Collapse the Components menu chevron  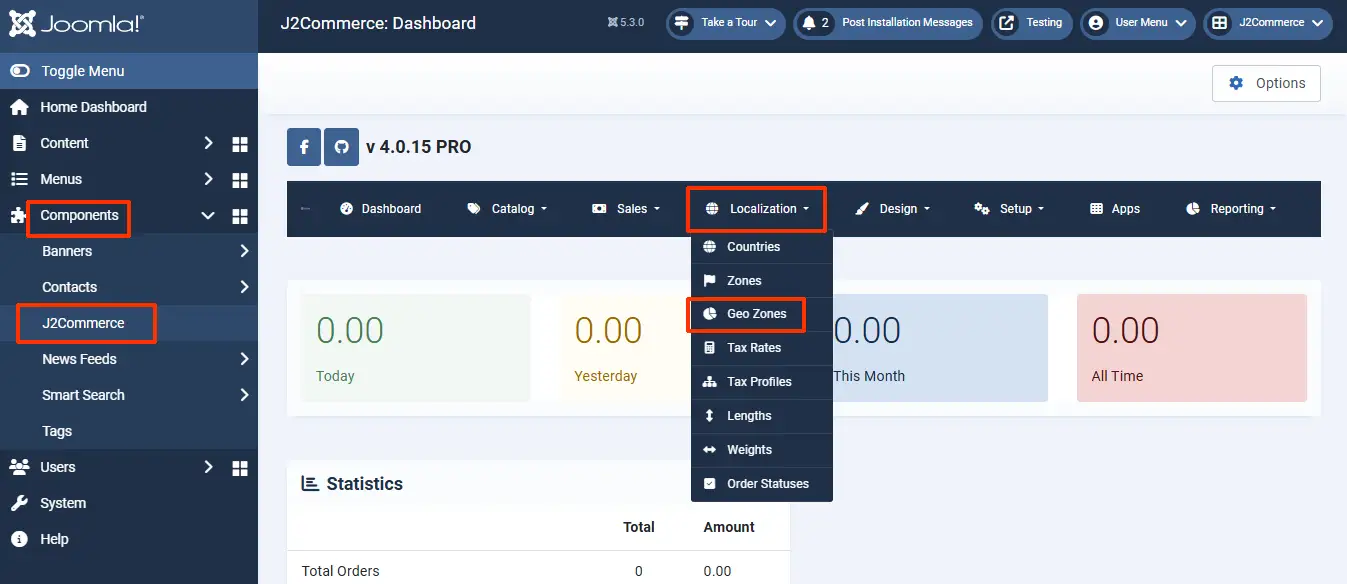208,215
